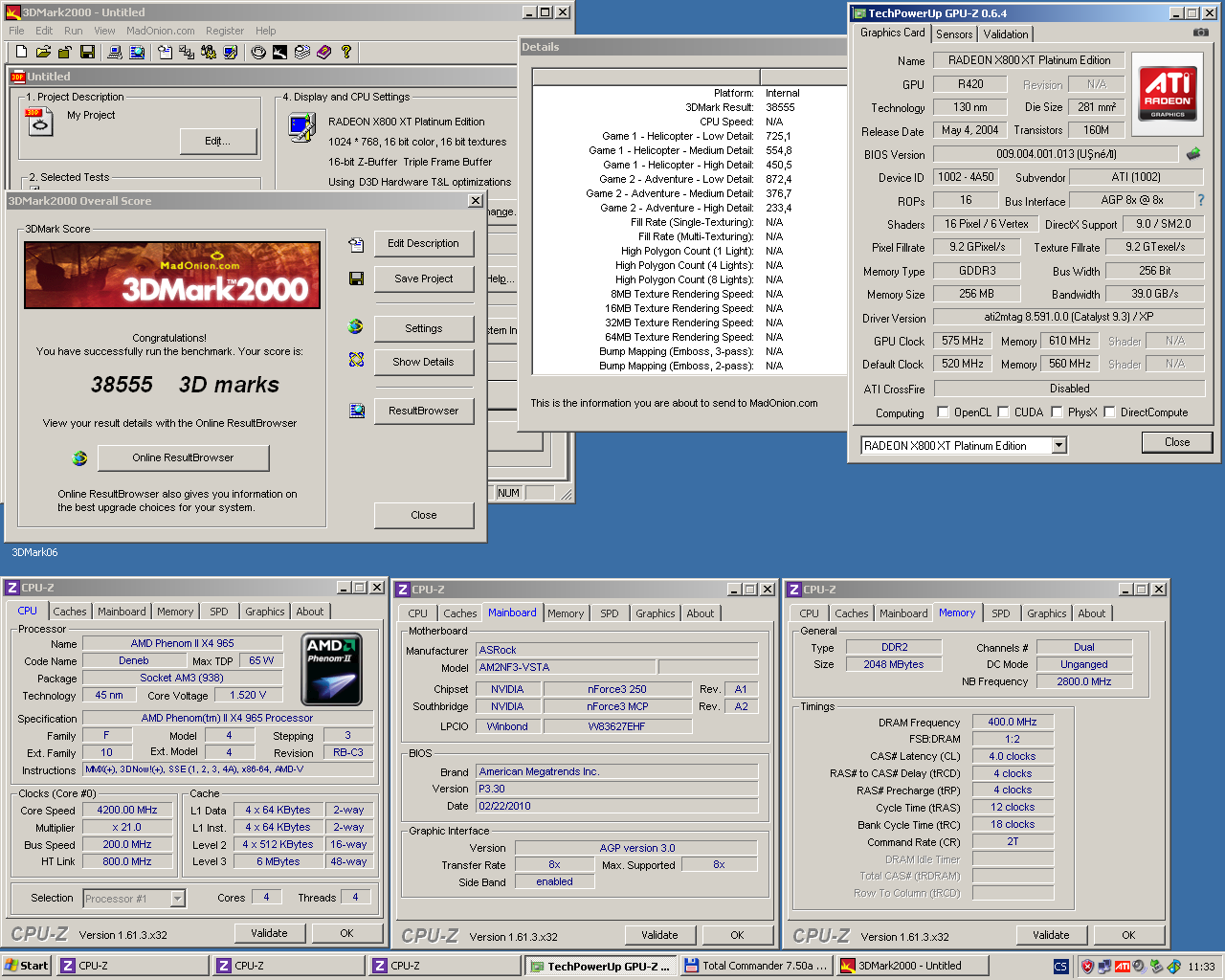Click the ATI tray icon in taskbar
This screenshot has width=1225, height=980.
click(1123, 966)
